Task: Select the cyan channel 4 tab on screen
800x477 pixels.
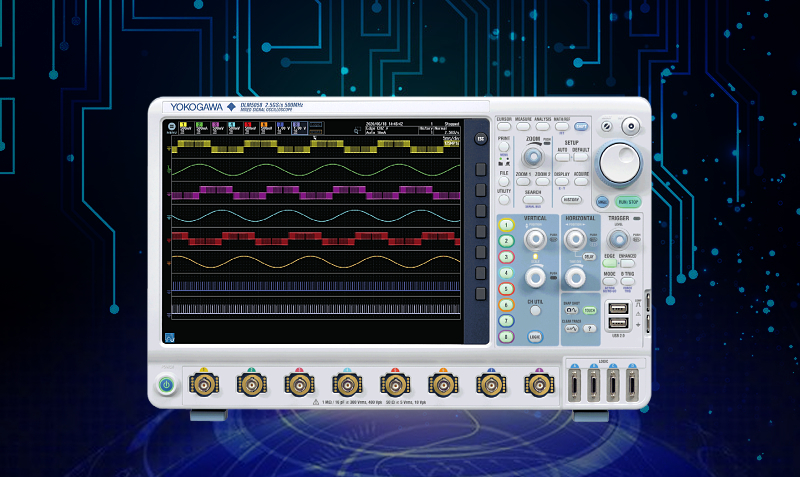Action: (x=234, y=128)
